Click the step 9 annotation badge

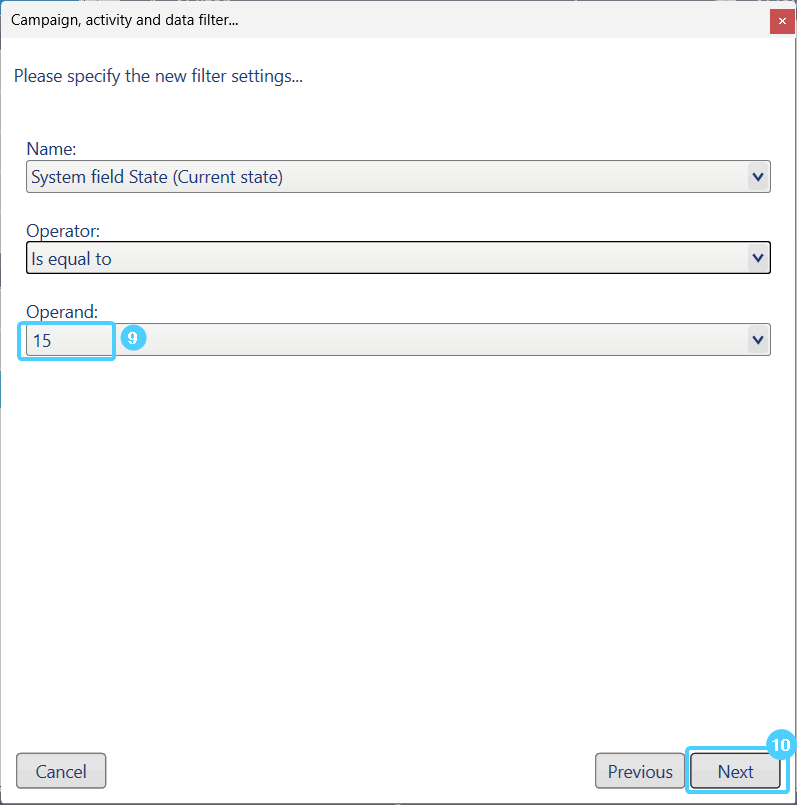click(133, 339)
